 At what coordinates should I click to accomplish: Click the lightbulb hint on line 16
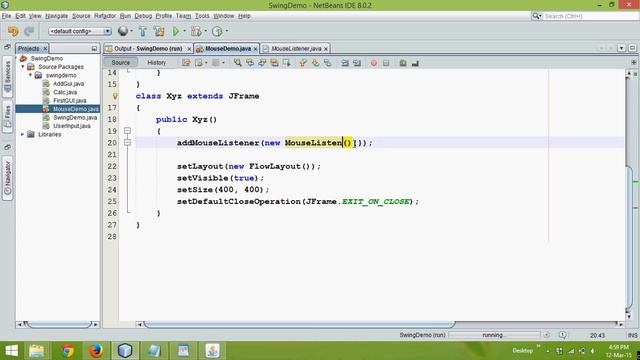(x=115, y=96)
